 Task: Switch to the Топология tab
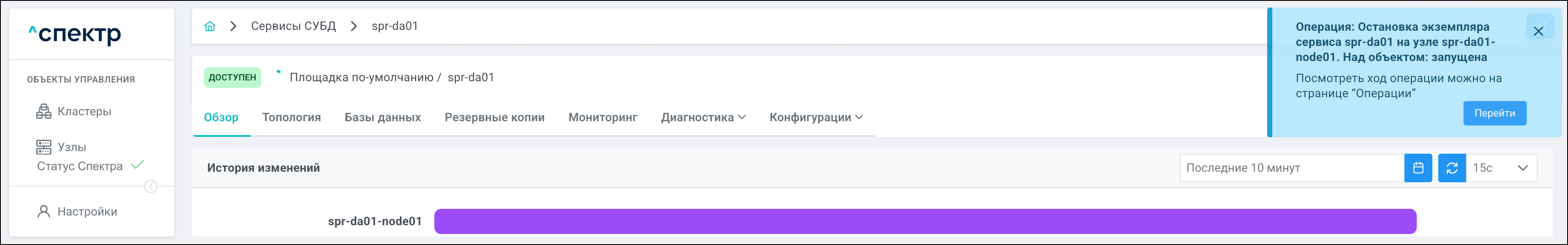point(292,117)
